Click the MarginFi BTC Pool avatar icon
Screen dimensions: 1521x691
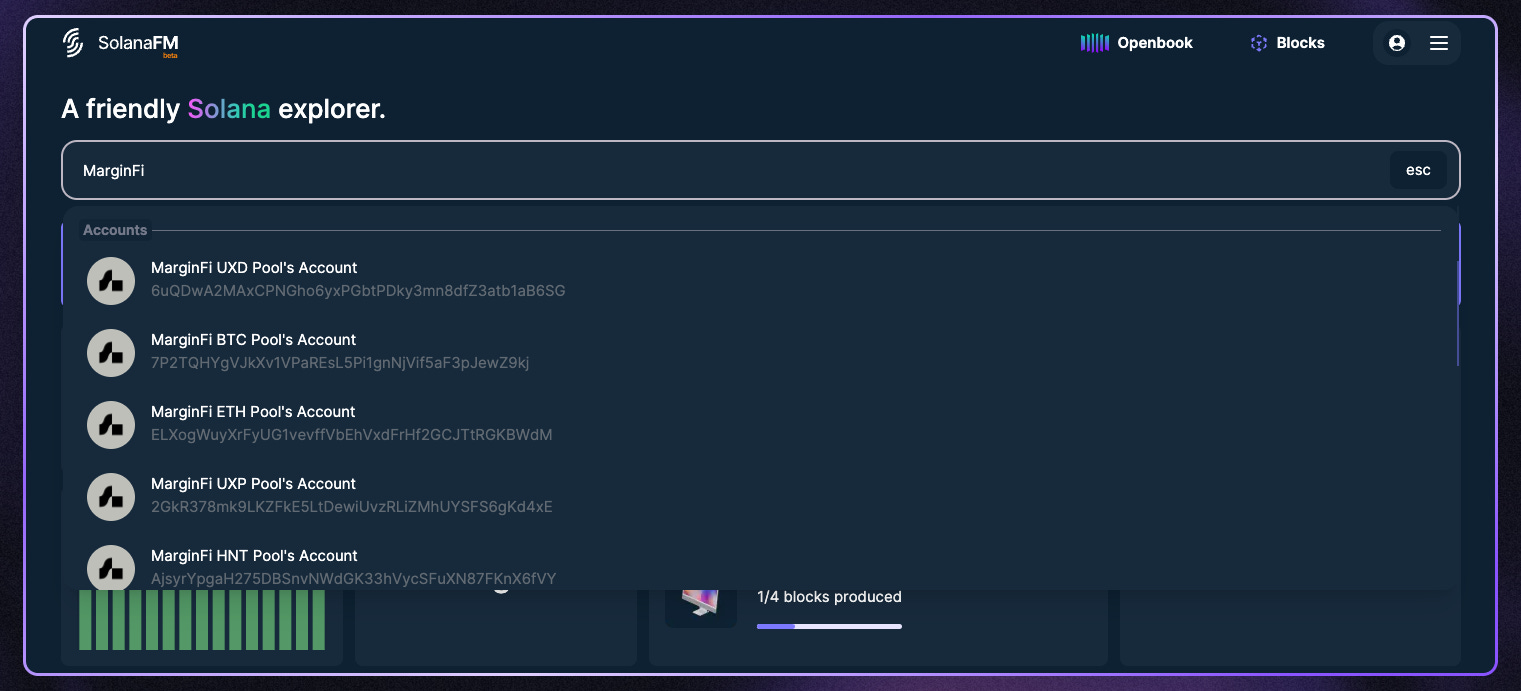111,353
